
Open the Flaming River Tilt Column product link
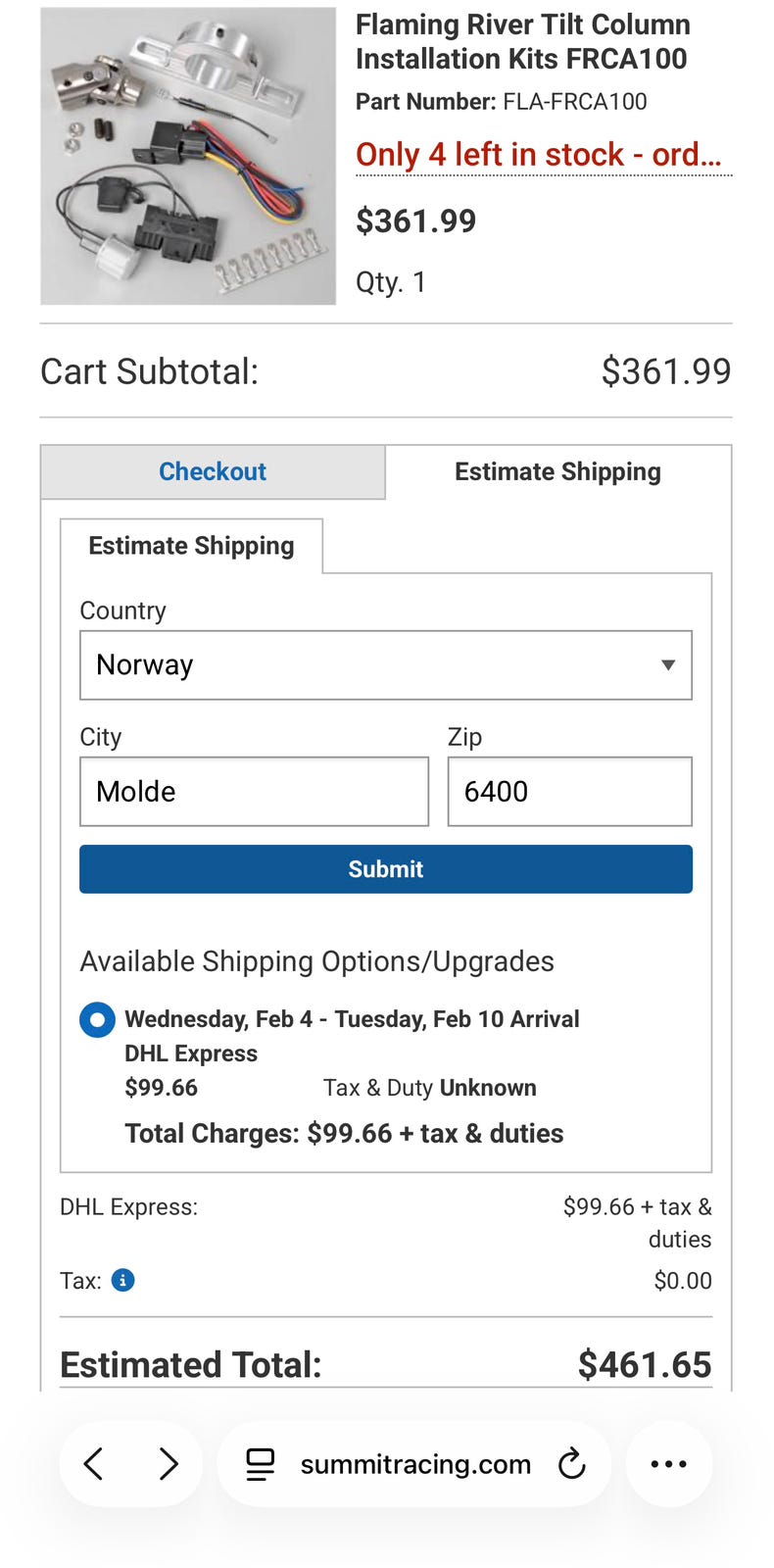(x=522, y=42)
